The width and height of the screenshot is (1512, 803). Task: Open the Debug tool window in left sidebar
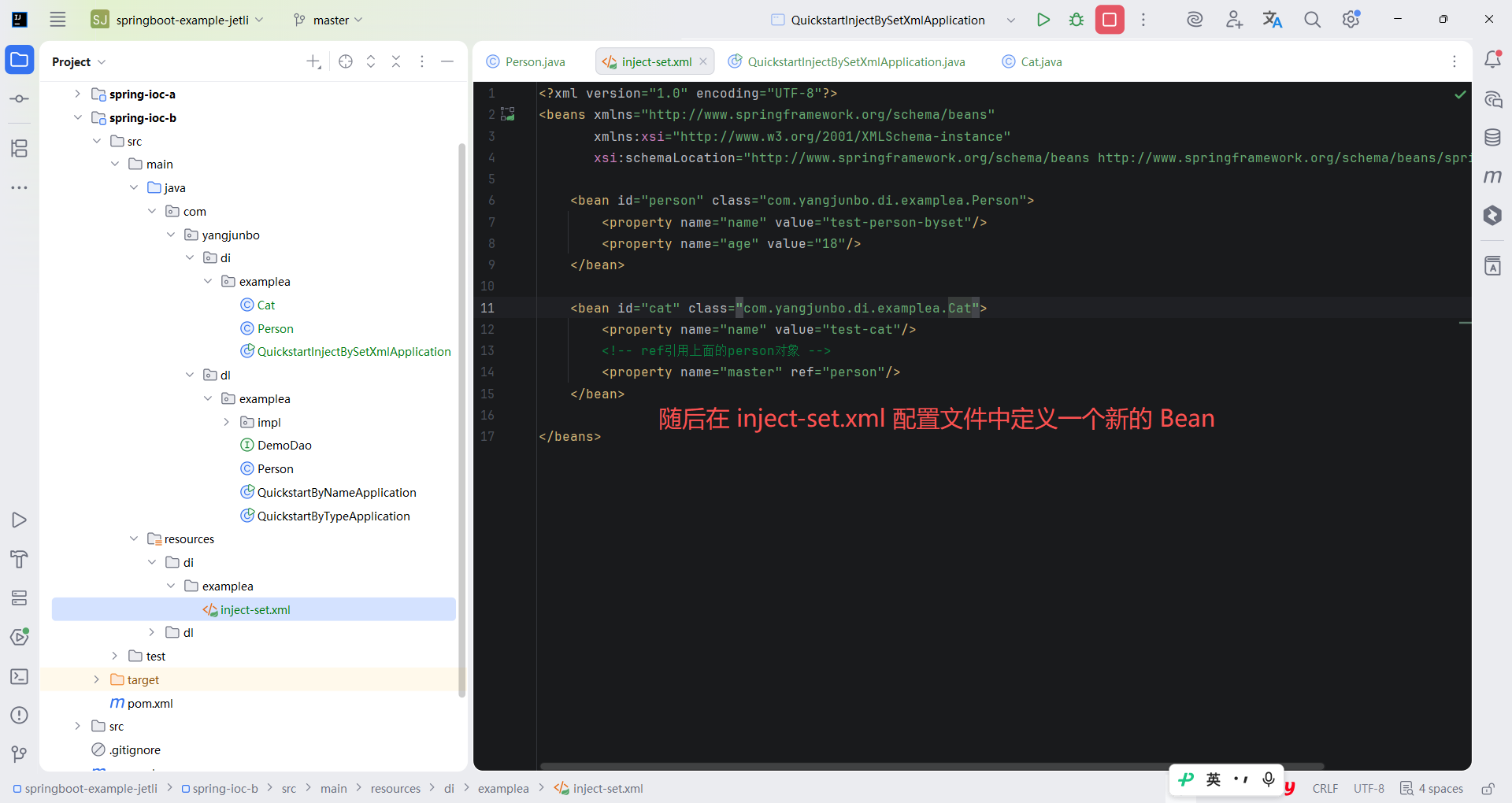tap(20, 637)
